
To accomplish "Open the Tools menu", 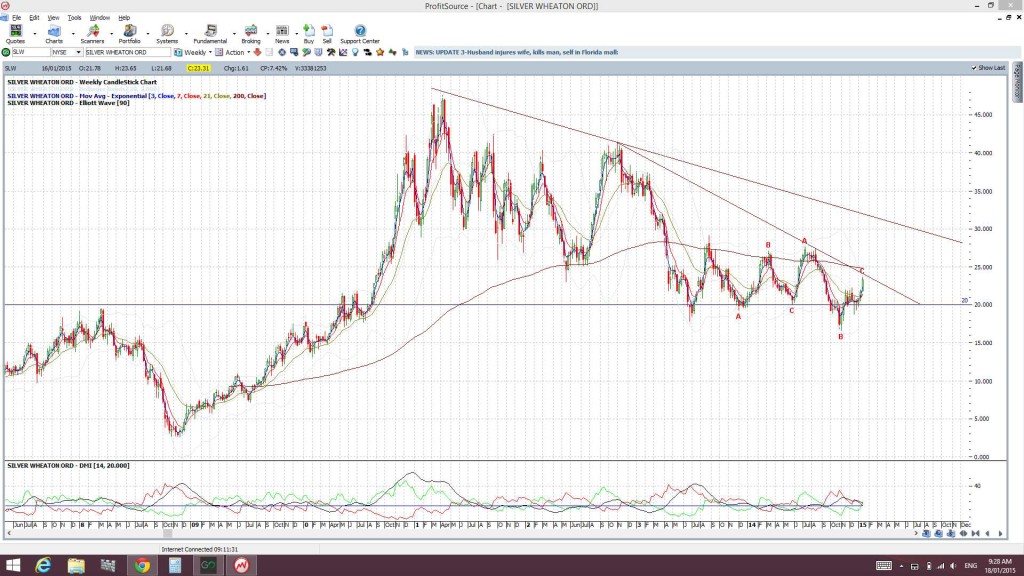I will point(74,18).
